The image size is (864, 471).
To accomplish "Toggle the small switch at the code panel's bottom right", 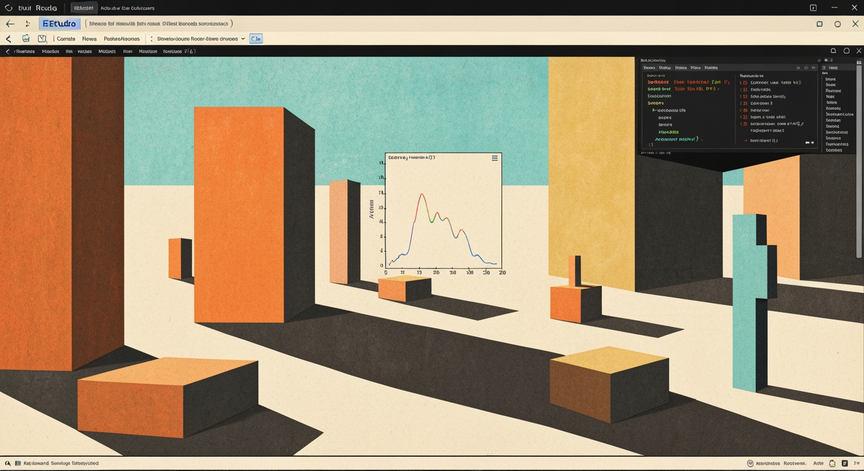I will coord(809,143).
